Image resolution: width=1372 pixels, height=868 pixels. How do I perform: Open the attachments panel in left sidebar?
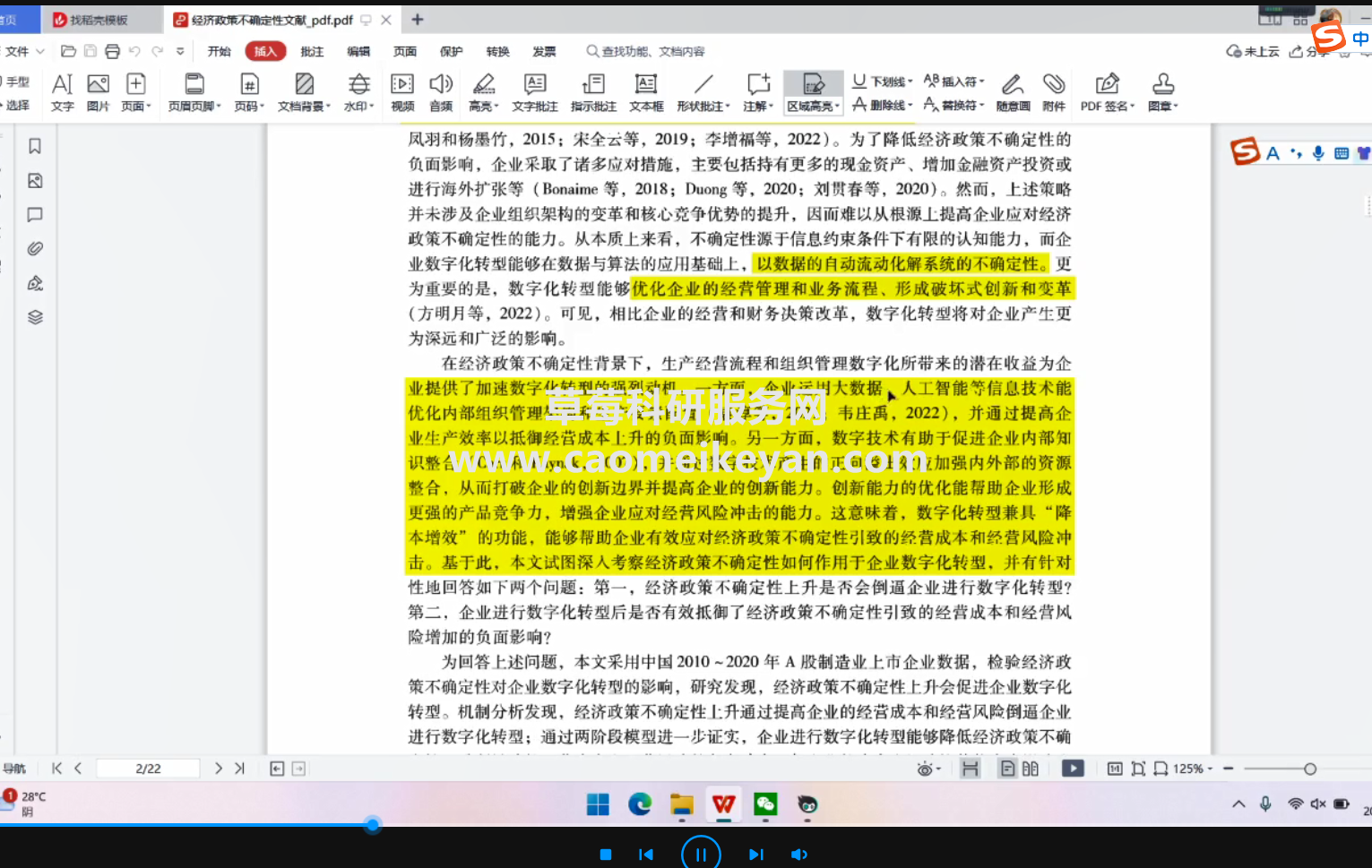coord(35,249)
